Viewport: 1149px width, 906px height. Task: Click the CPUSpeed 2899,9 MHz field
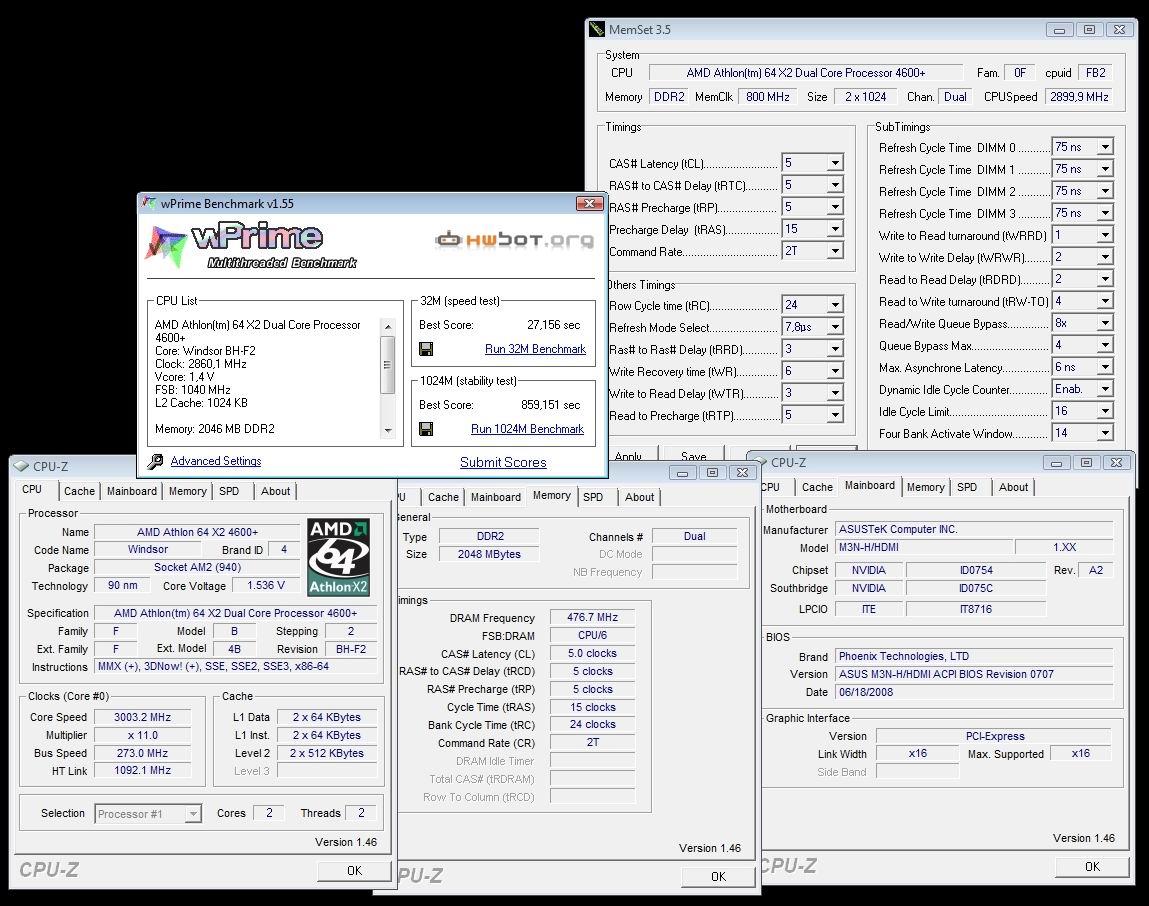1079,96
